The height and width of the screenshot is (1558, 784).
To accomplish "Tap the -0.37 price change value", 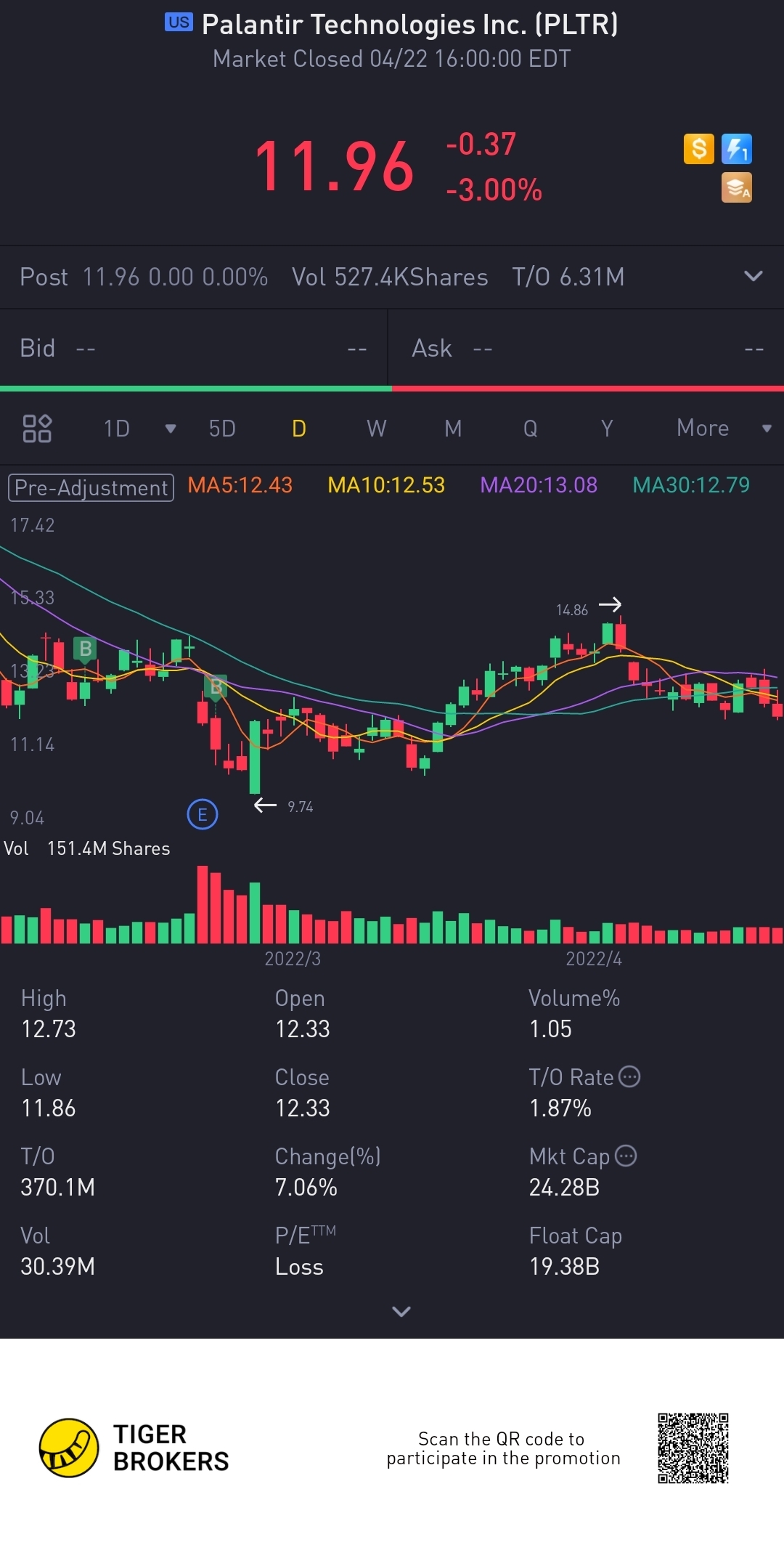I will click(x=481, y=145).
